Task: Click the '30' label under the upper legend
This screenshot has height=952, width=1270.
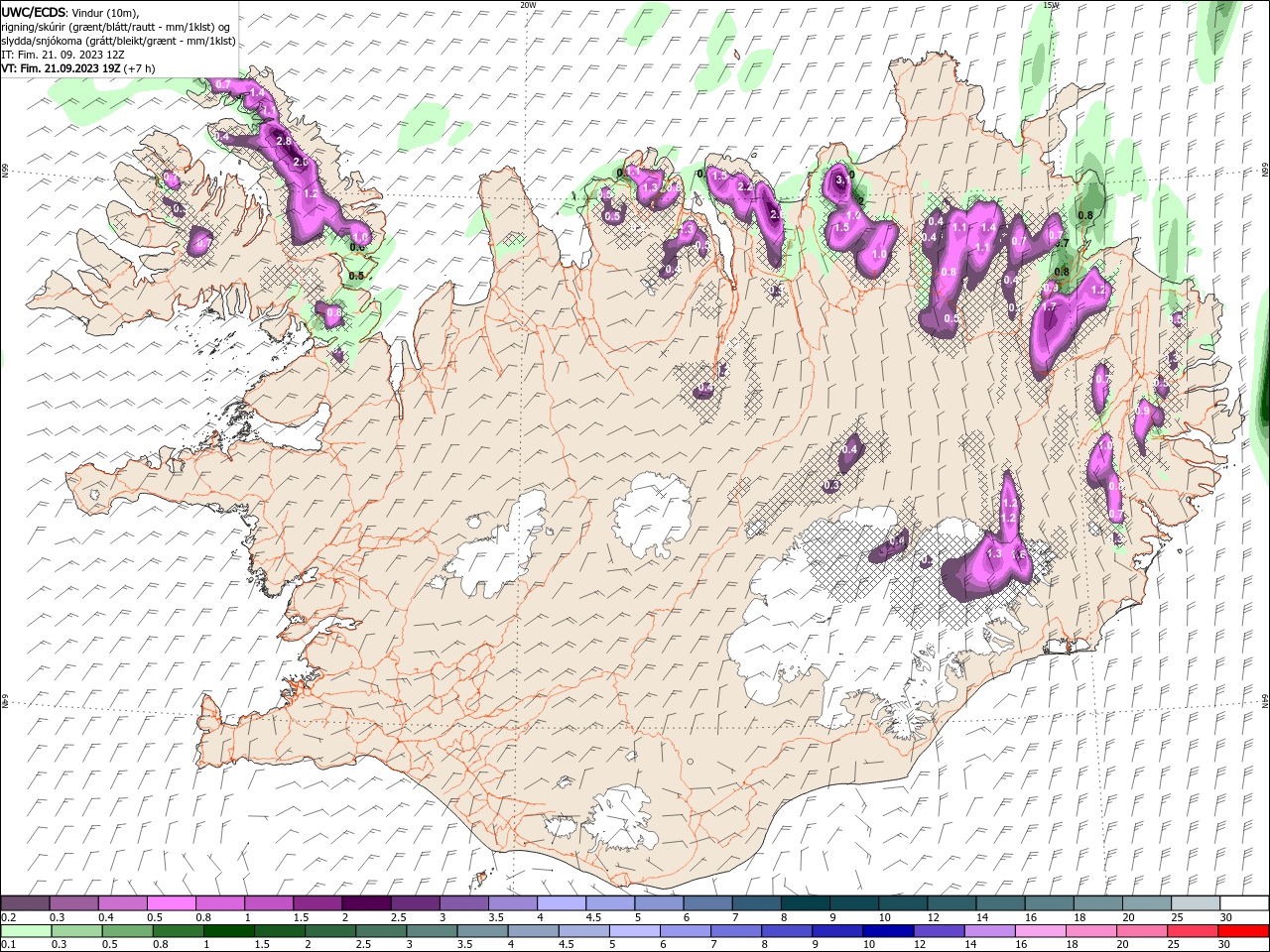Action: pos(1226,917)
